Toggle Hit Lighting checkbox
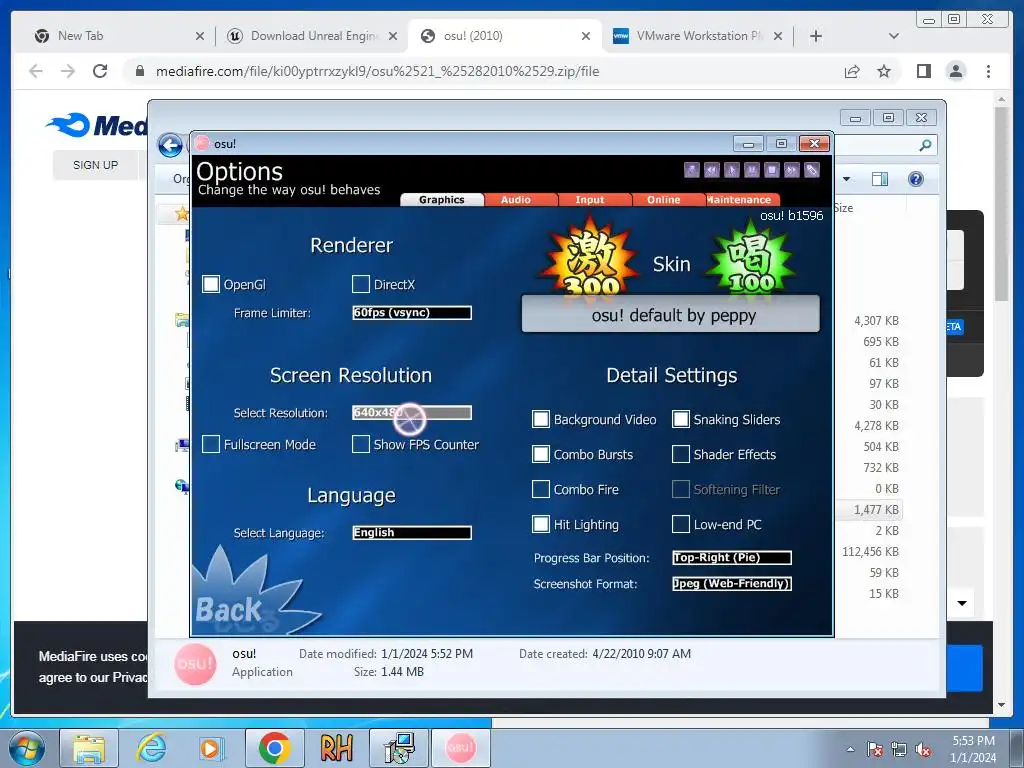 click(x=541, y=524)
